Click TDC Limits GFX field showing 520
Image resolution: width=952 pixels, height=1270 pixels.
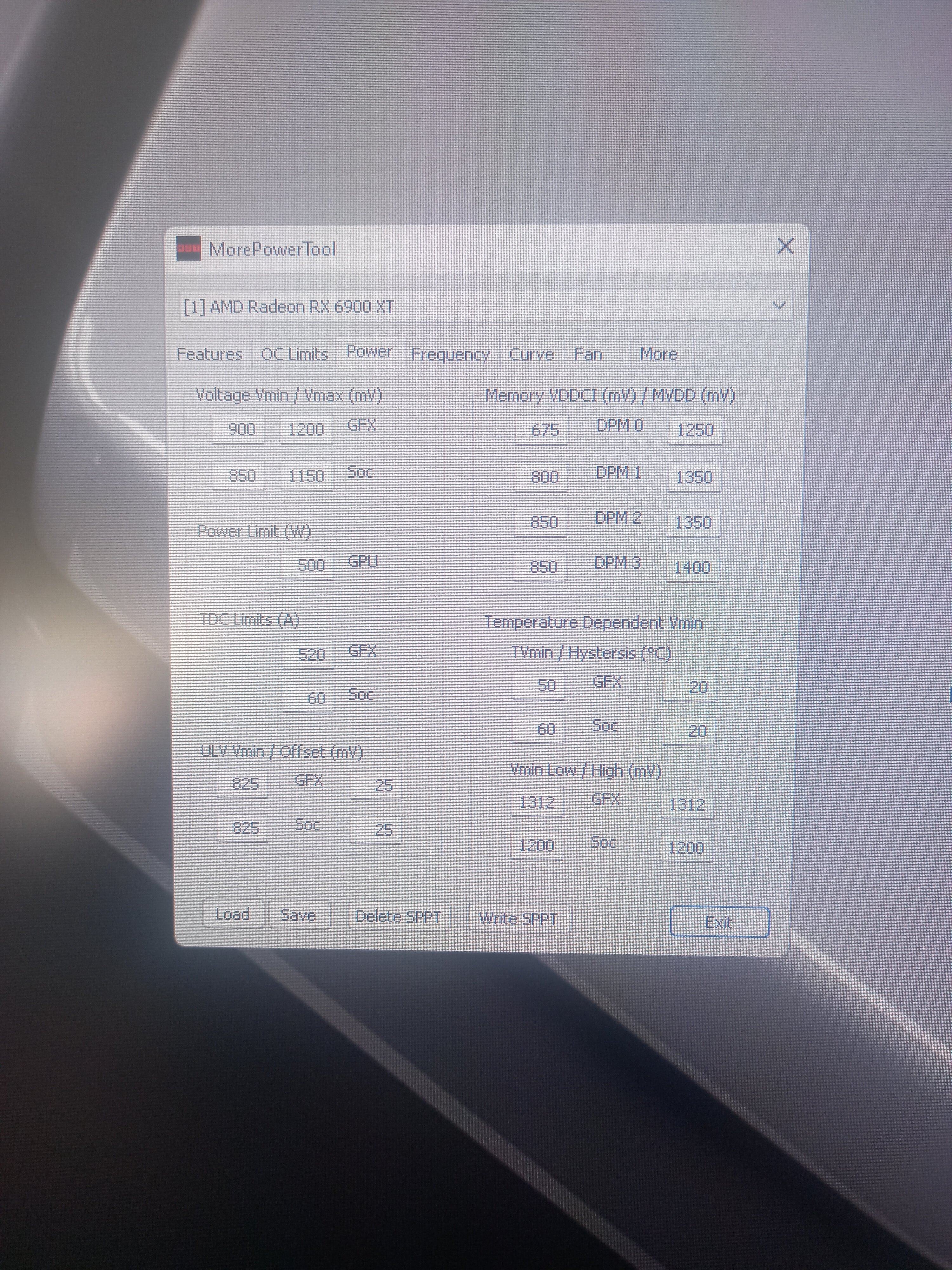pos(308,654)
